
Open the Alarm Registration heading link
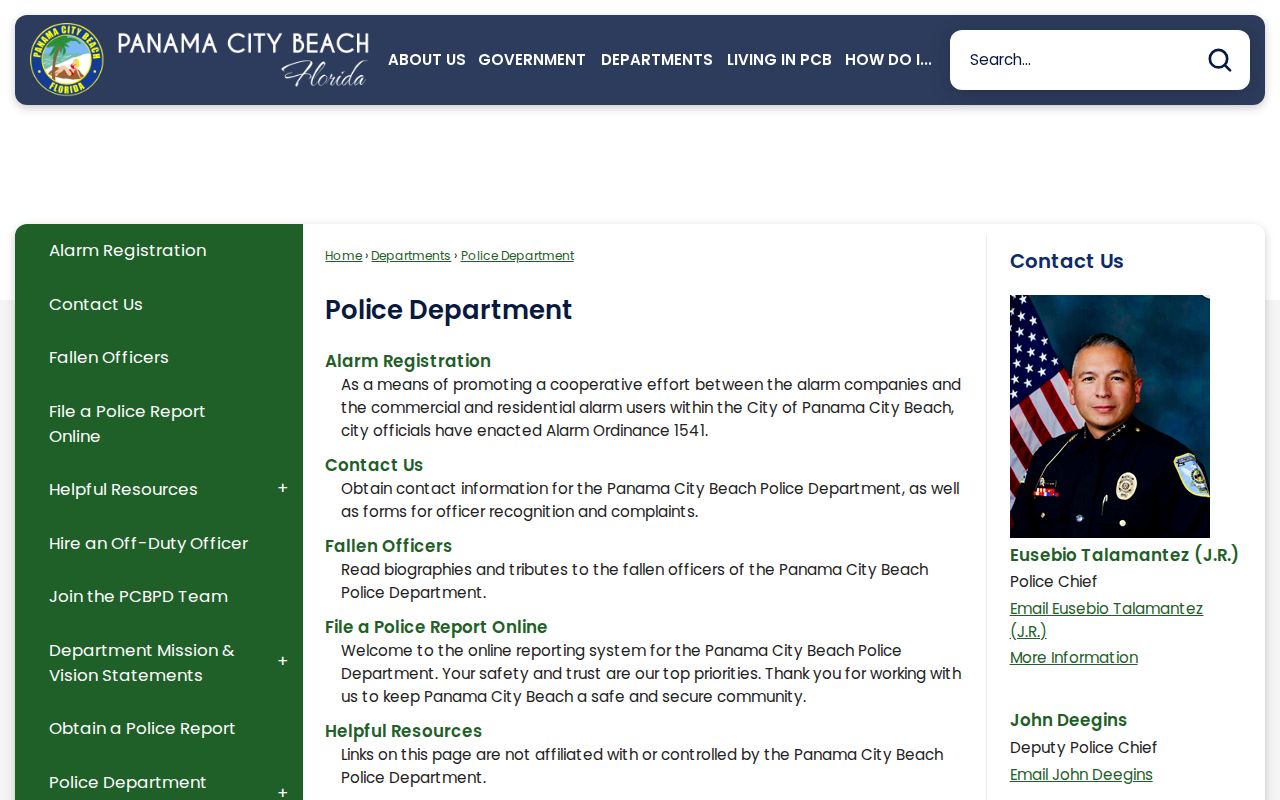point(408,361)
